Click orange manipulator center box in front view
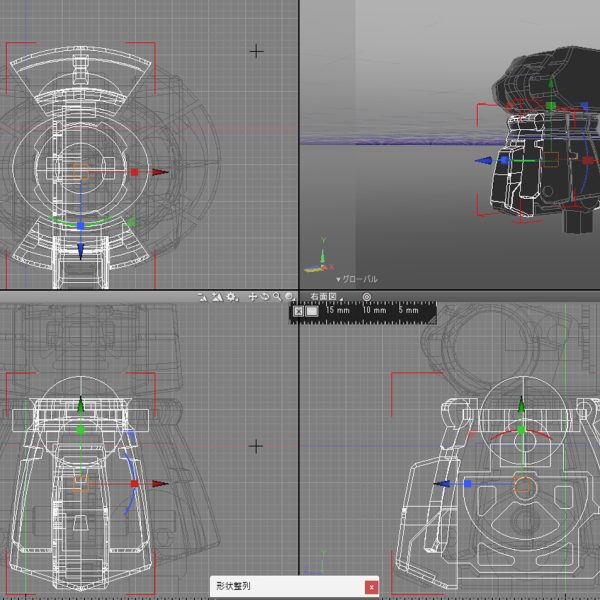Screen dimensions: 600x600 [81, 484]
